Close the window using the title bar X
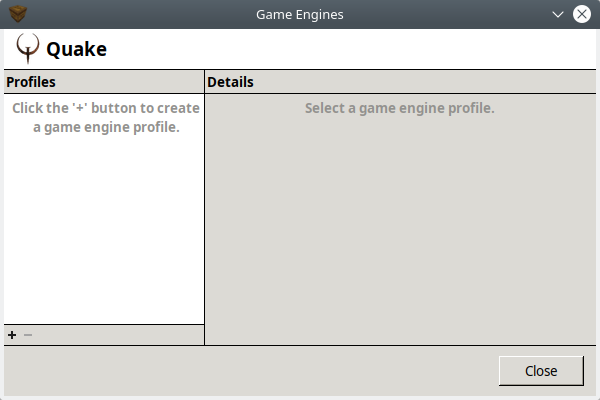 [x=582, y=14]
